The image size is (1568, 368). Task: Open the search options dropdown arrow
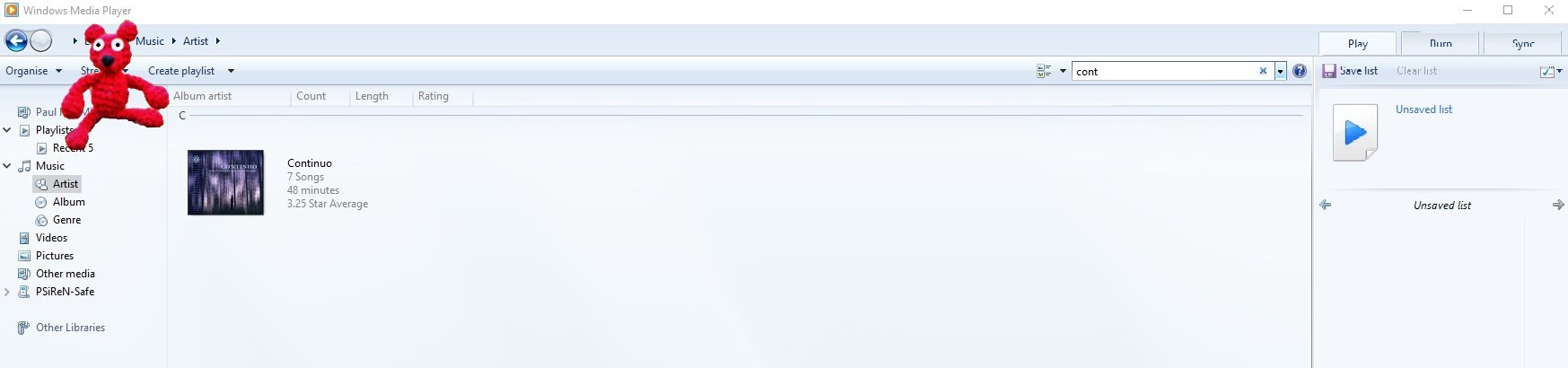(x=1281, y=71)
